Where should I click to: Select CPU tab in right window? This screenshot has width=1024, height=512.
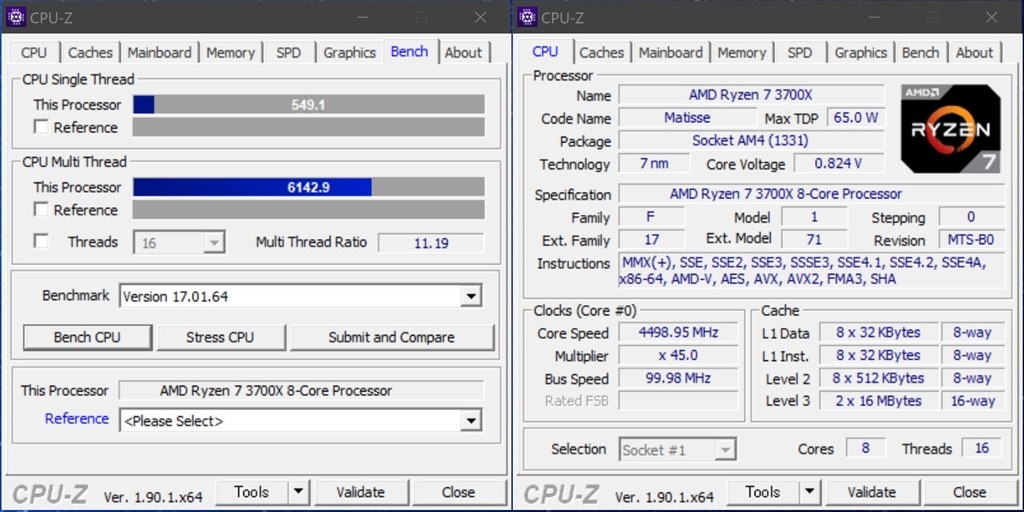pos(545,52)
